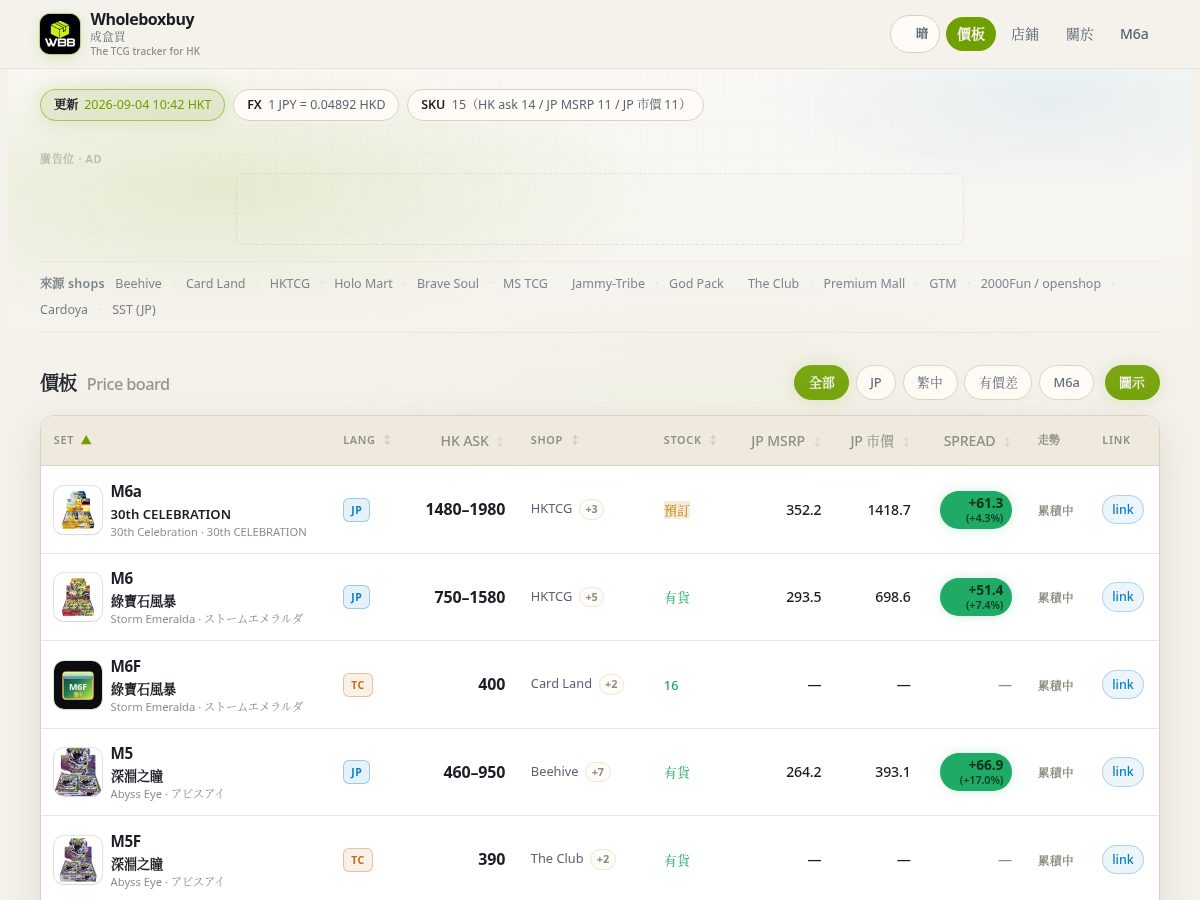Click Holo Mart in source shops
Screen dimensions: 1200x900
click(363, 284)
